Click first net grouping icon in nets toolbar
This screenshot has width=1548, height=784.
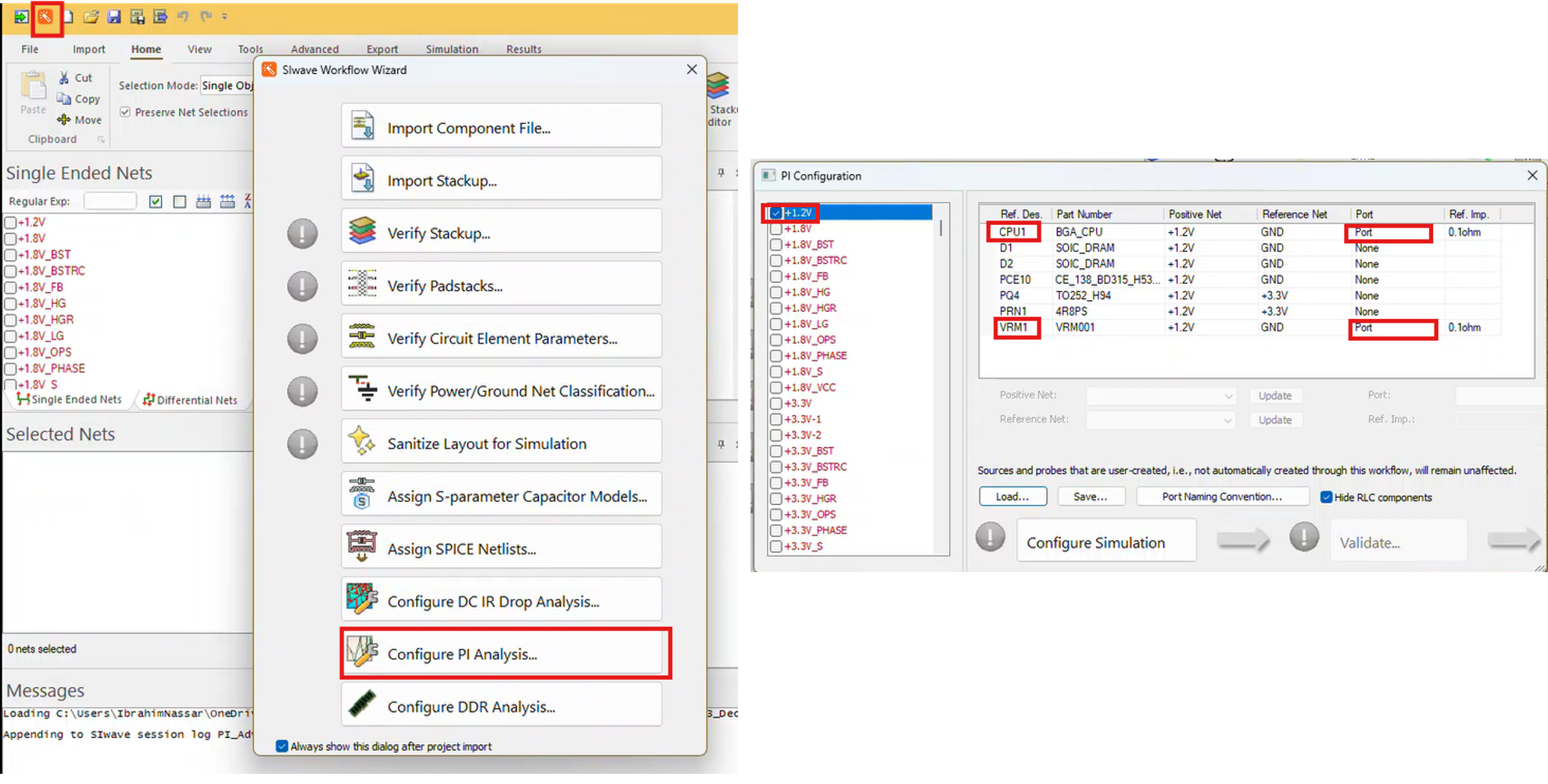[x=203, y=202]
